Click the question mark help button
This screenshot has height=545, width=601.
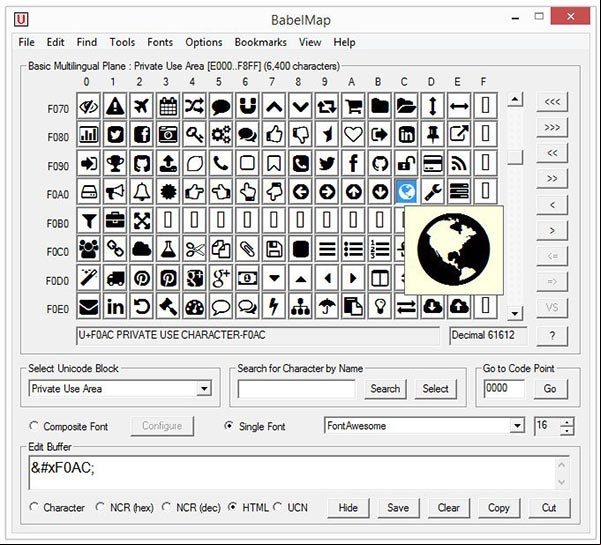552,336
